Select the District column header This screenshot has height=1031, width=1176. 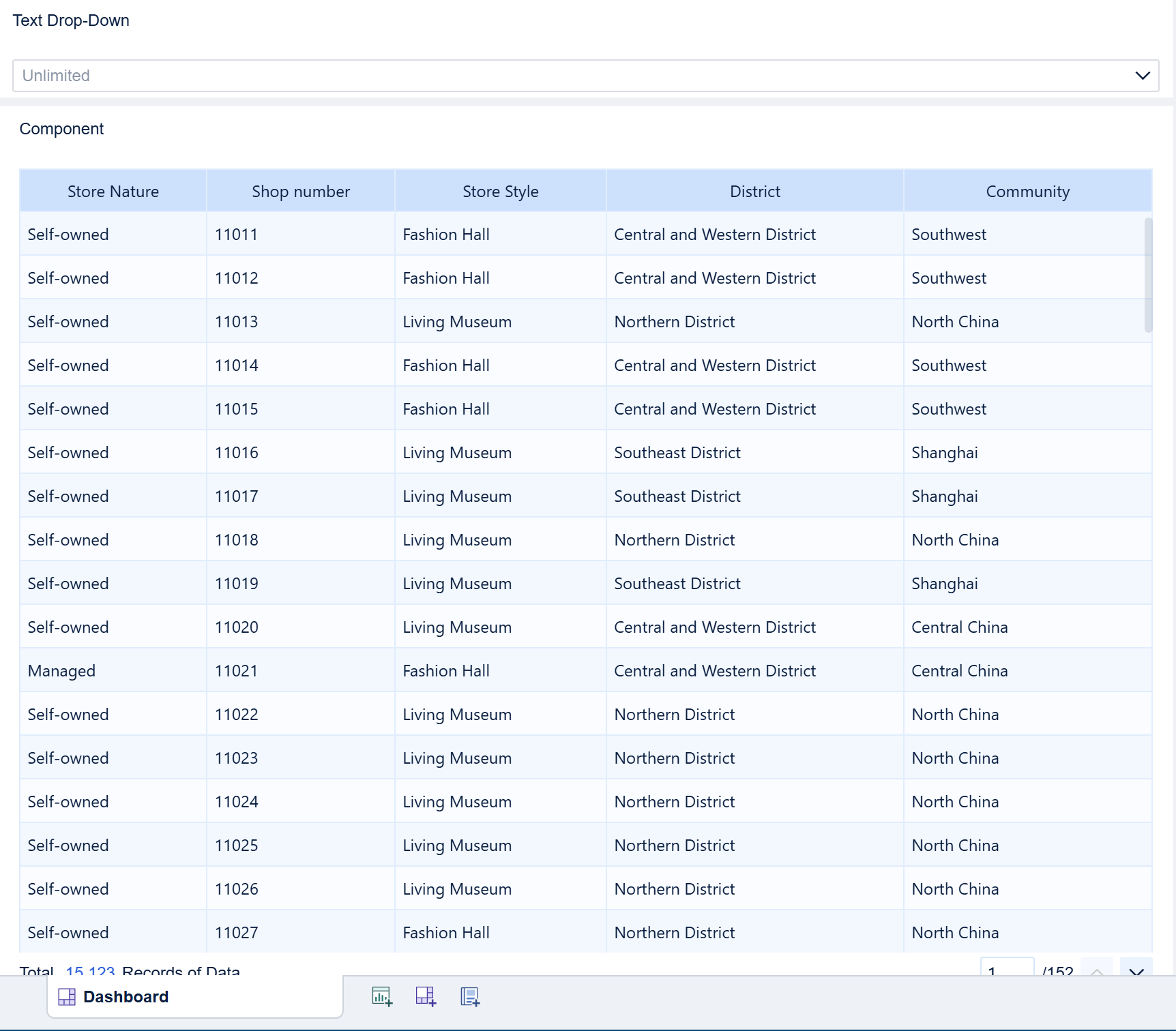click(754, 191)
